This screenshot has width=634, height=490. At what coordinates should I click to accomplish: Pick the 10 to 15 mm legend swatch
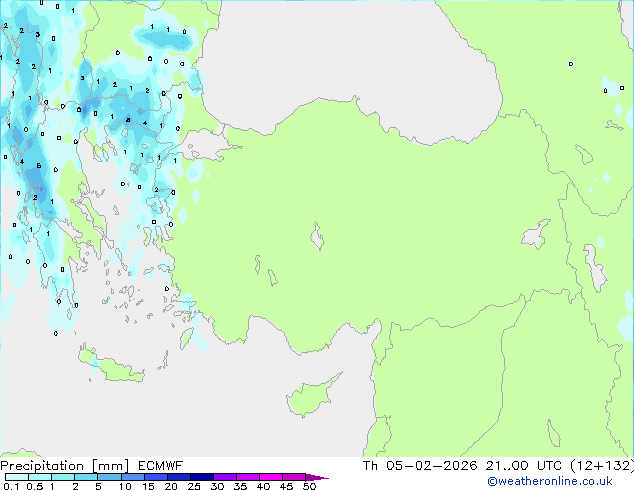[135, 478]
